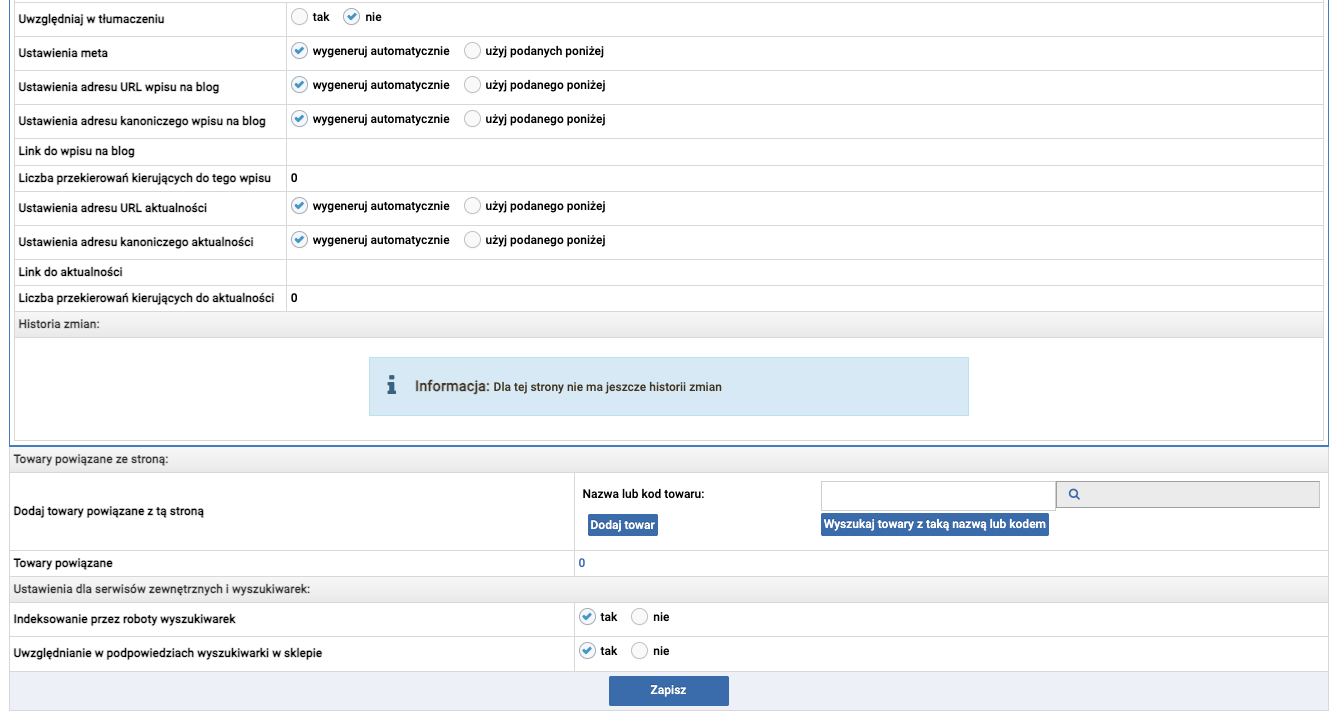The image size is (1340, 721).
Task: Select 'tak' for Uwzględniaj w tłumaczeniu
Action: pos(299,17)
